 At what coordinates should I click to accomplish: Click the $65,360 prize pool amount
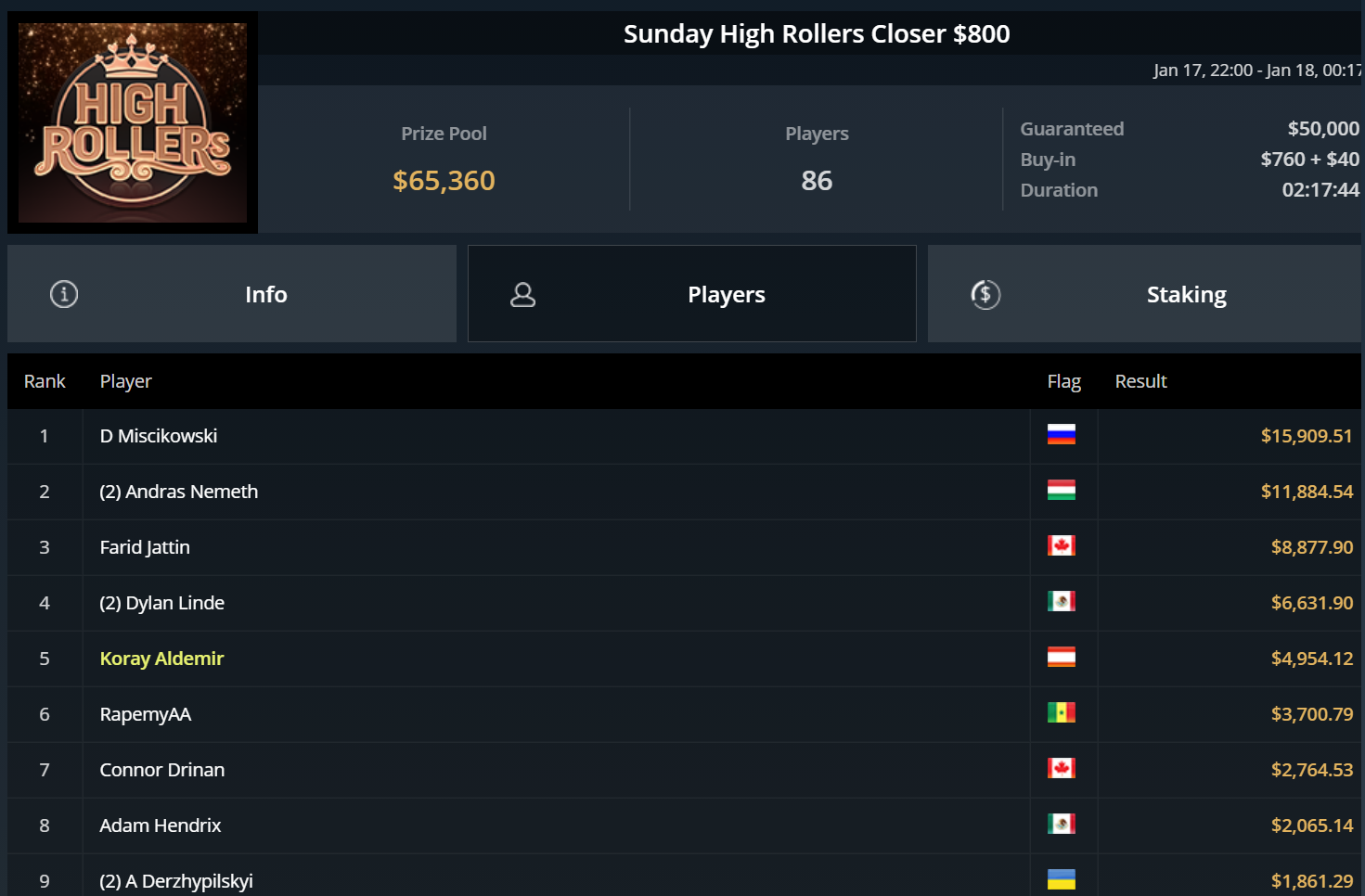444,180
